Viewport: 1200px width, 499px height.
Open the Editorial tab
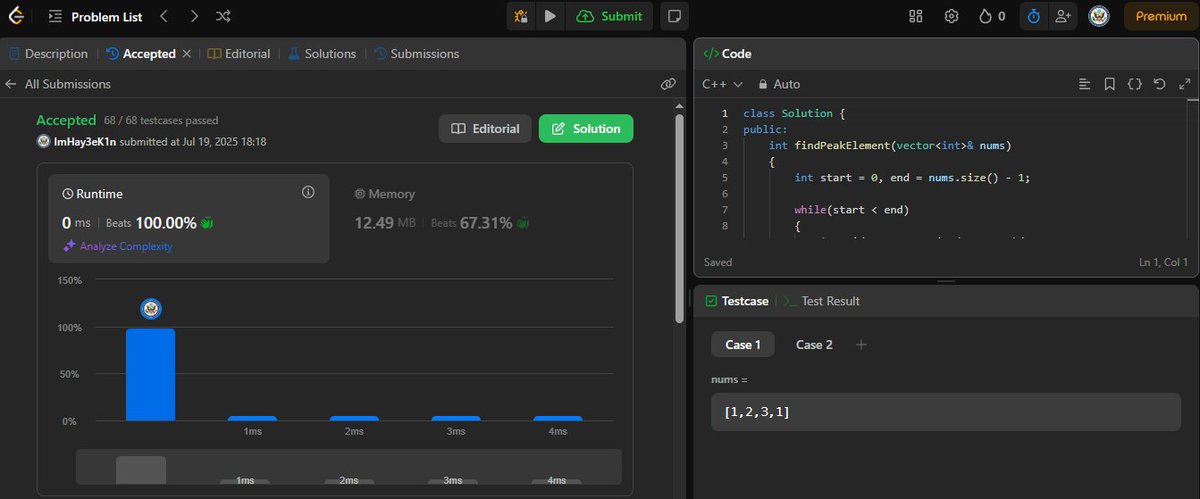[x=239, y=54]
